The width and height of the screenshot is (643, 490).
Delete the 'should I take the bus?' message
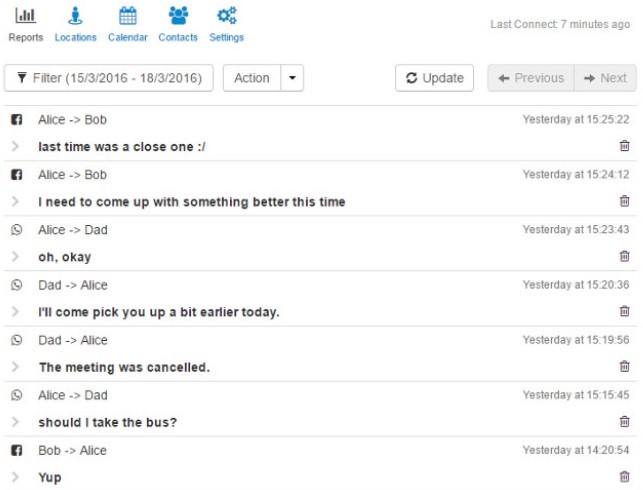tap(624, 421)
